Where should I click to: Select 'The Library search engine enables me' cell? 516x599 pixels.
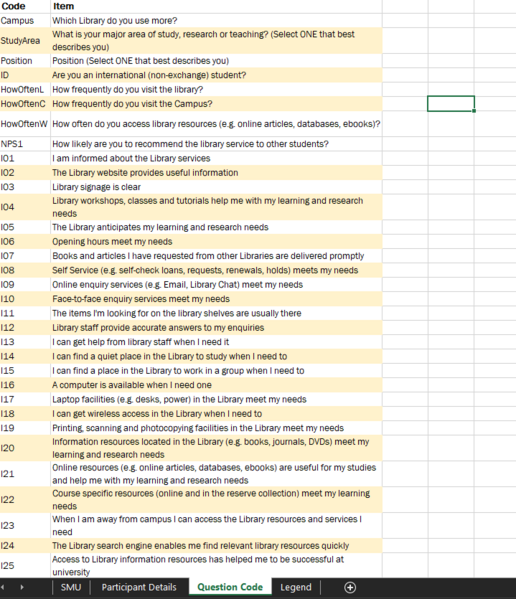216,546
